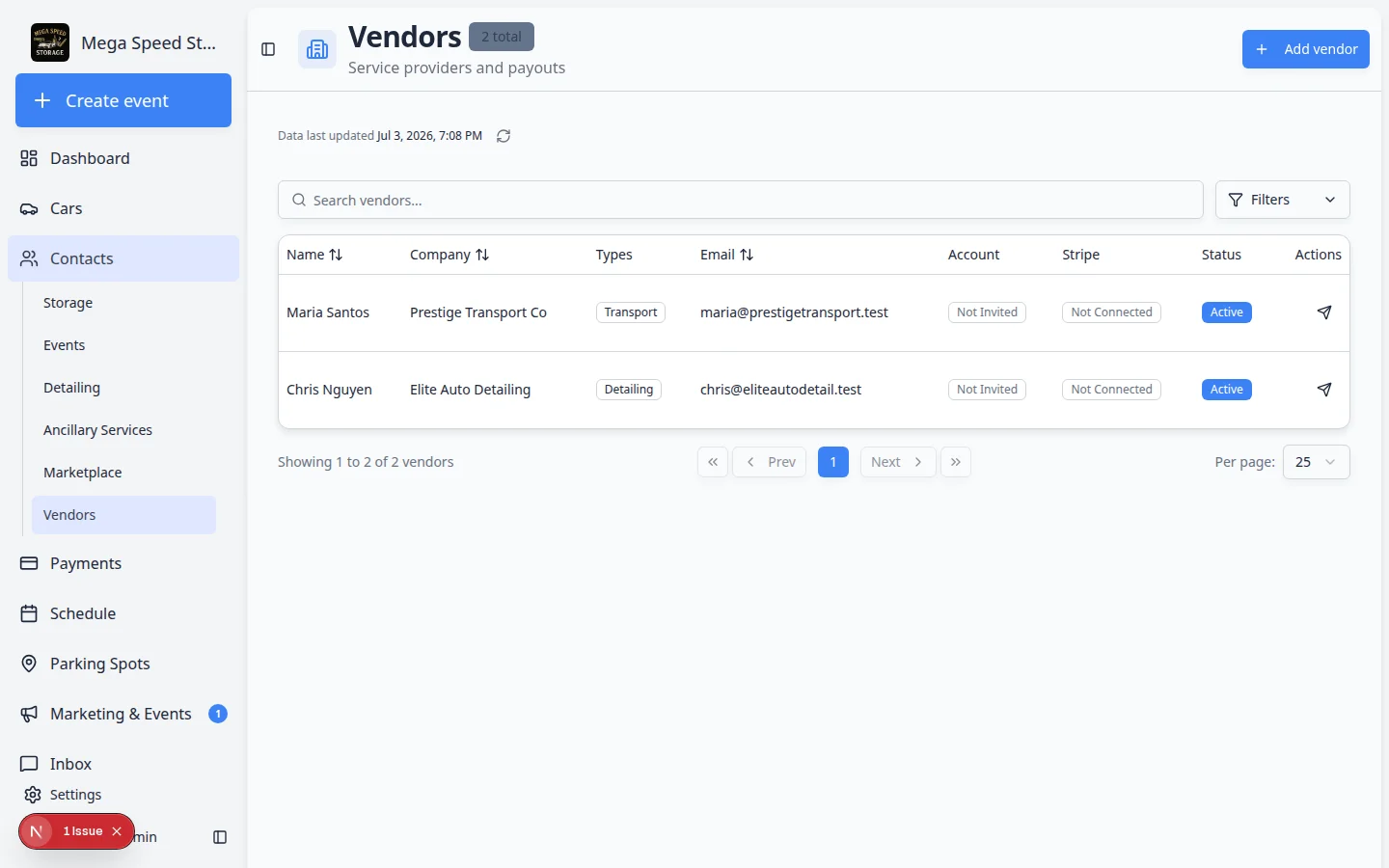Open the Dashboard page
The height and width of the screenshot is (868, 1389).
123,158
